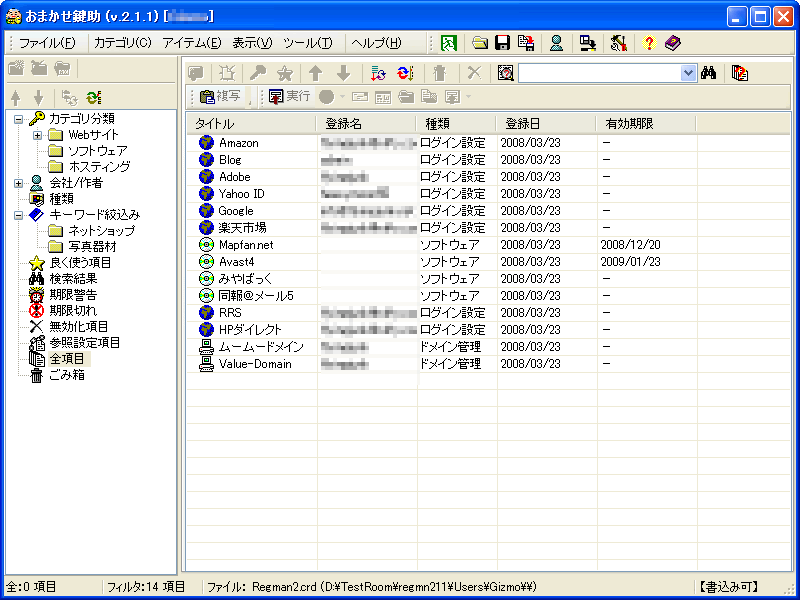
Task: Click the green refresh category tree icon
Action: [94, 97]
